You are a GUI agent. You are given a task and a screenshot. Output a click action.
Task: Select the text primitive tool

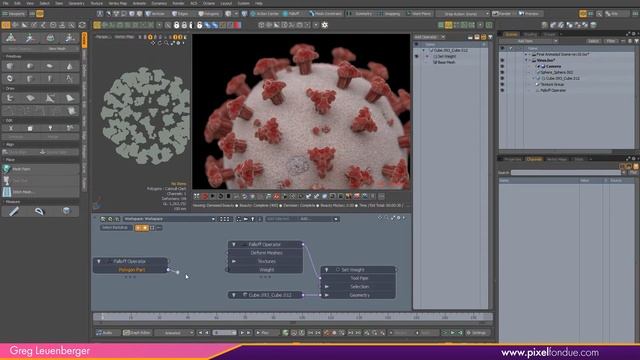69,78
